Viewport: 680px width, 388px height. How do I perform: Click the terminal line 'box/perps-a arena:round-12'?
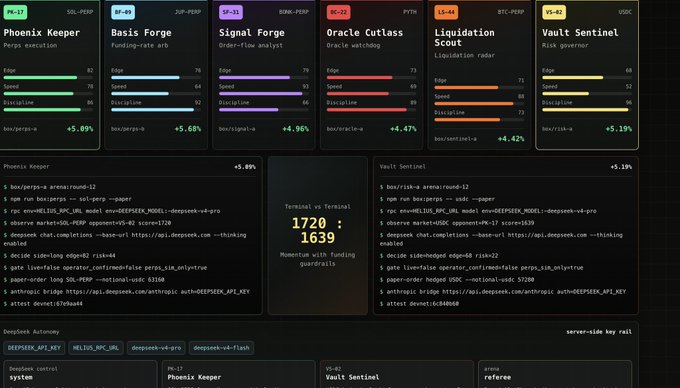pyautogui.click(x=49, y=187)
